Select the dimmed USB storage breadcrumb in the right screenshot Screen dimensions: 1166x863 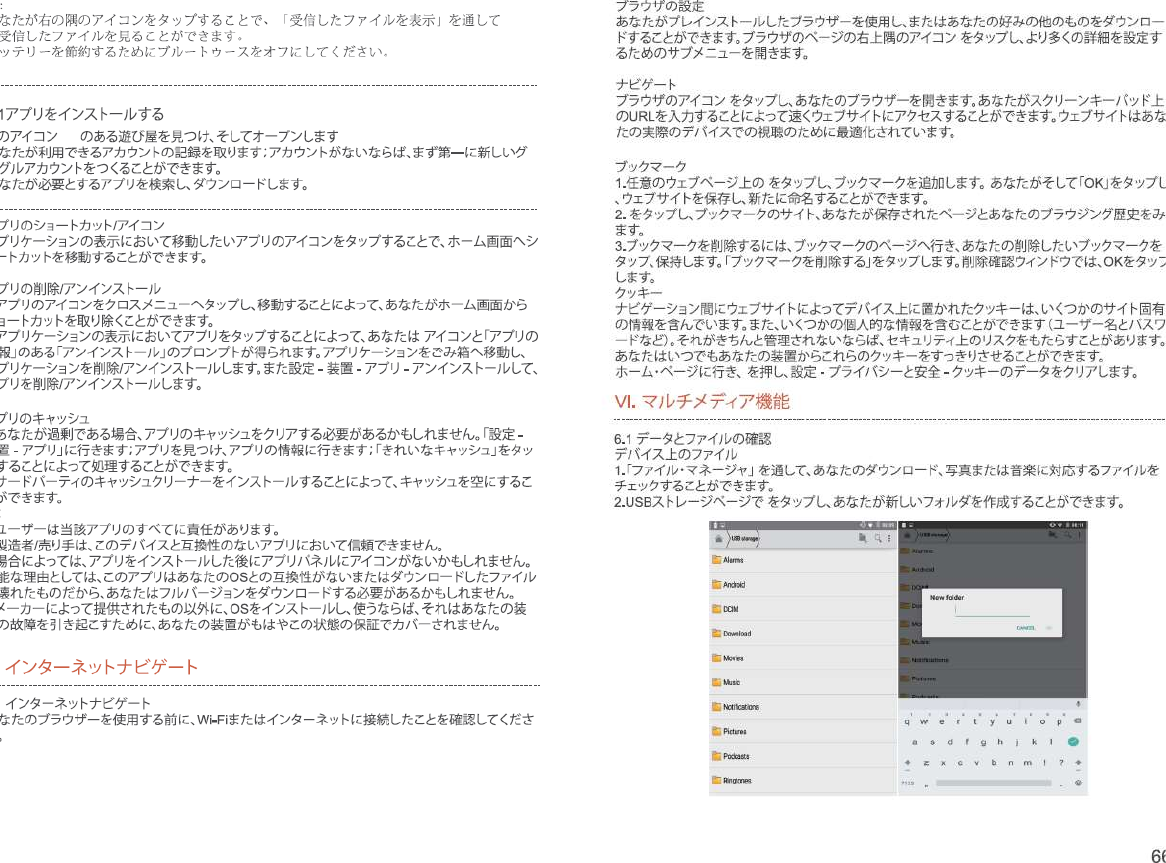(x=933, y=534)
